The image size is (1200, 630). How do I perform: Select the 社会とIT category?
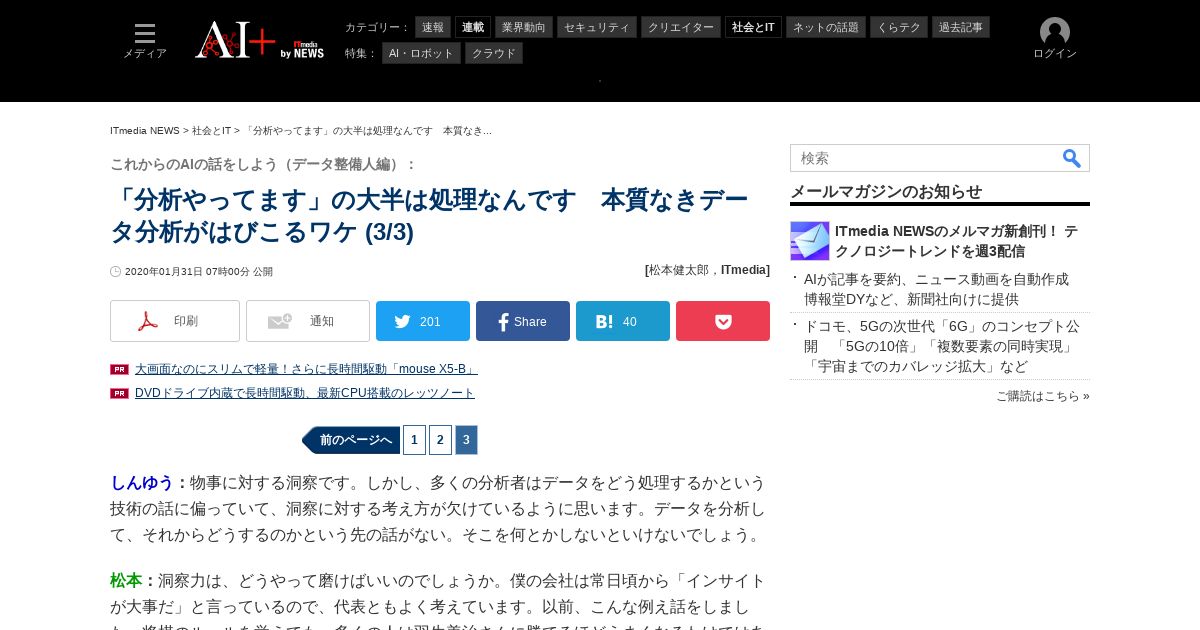point(753,27)
